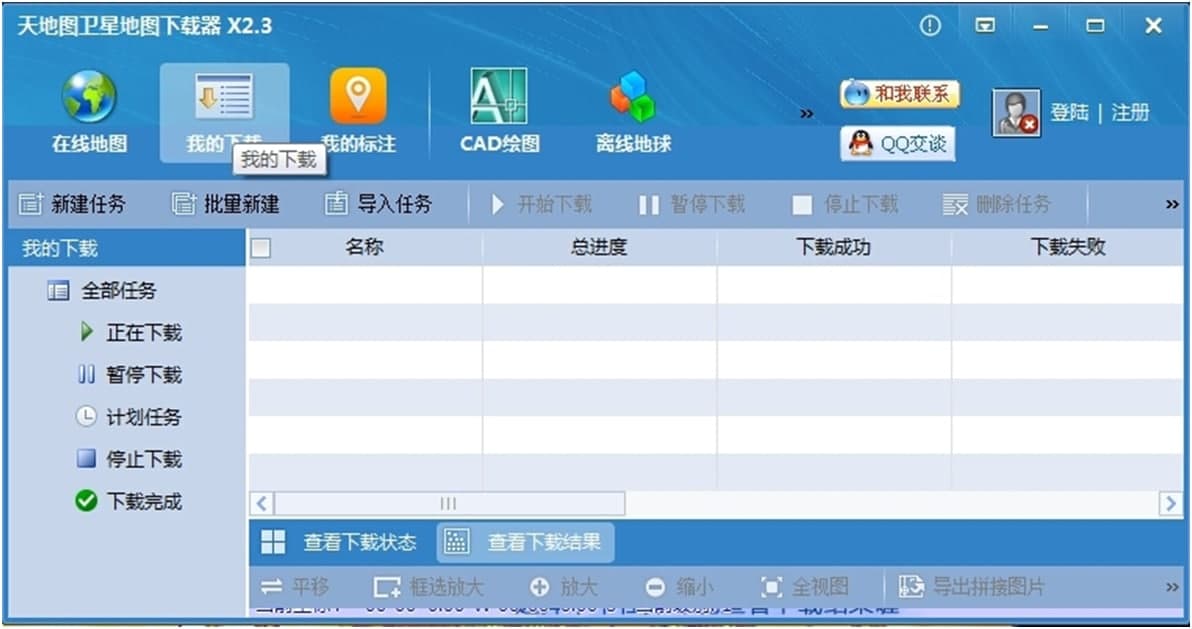Click the 注册 register link
Viewport: 1192px width, 629px height.
coord(1130,113)
